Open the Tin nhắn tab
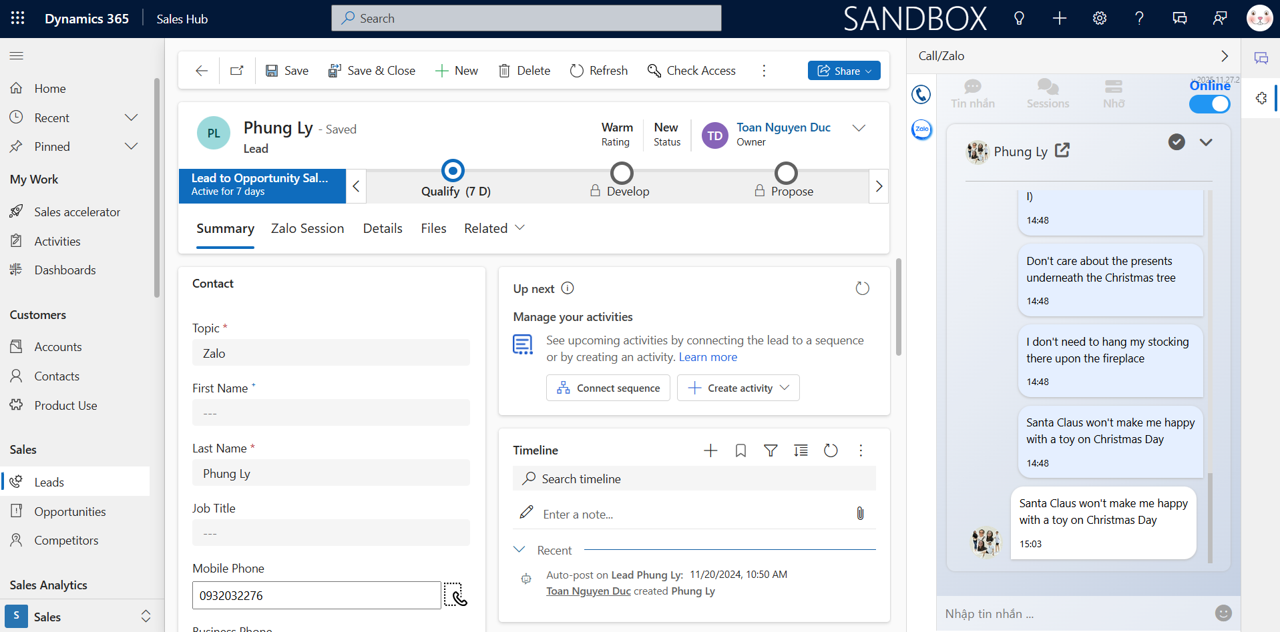This screenshot has width=1280, height=632. click(972, 94)
